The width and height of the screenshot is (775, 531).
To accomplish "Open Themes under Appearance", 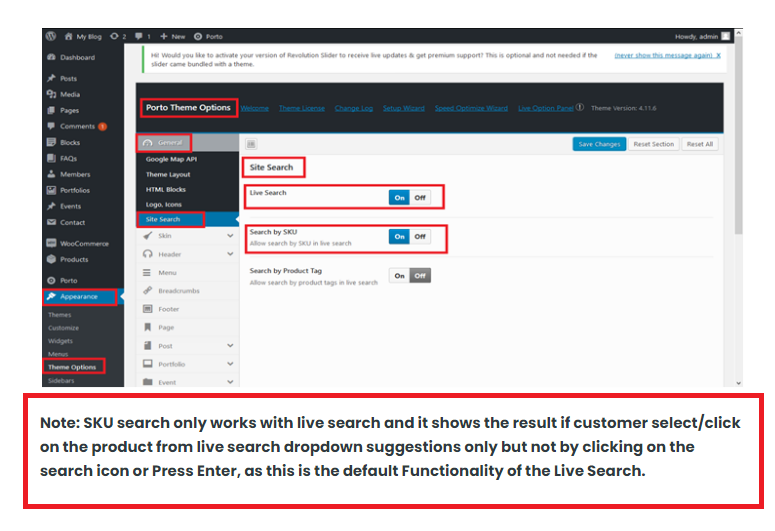I will click(x=60, y=314).
